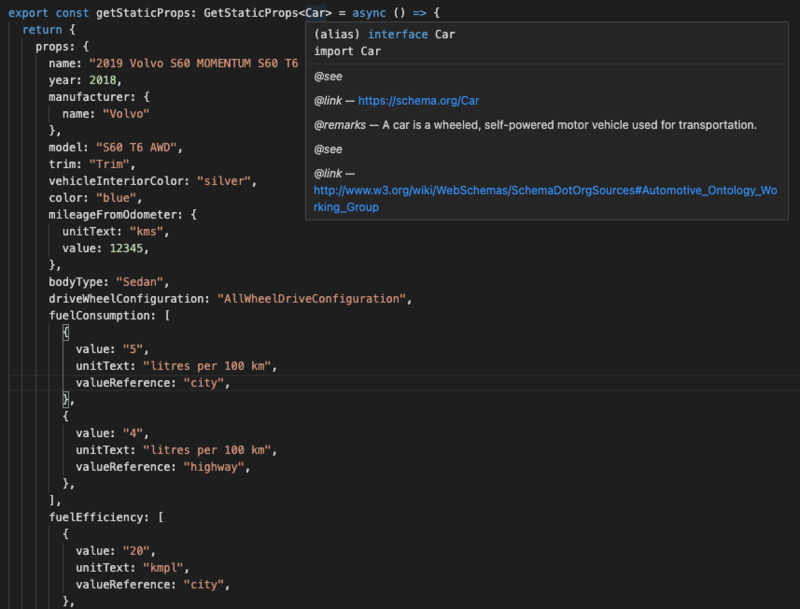Click the "blue" color value
This screenshot has height=609, width=800.
116,198
